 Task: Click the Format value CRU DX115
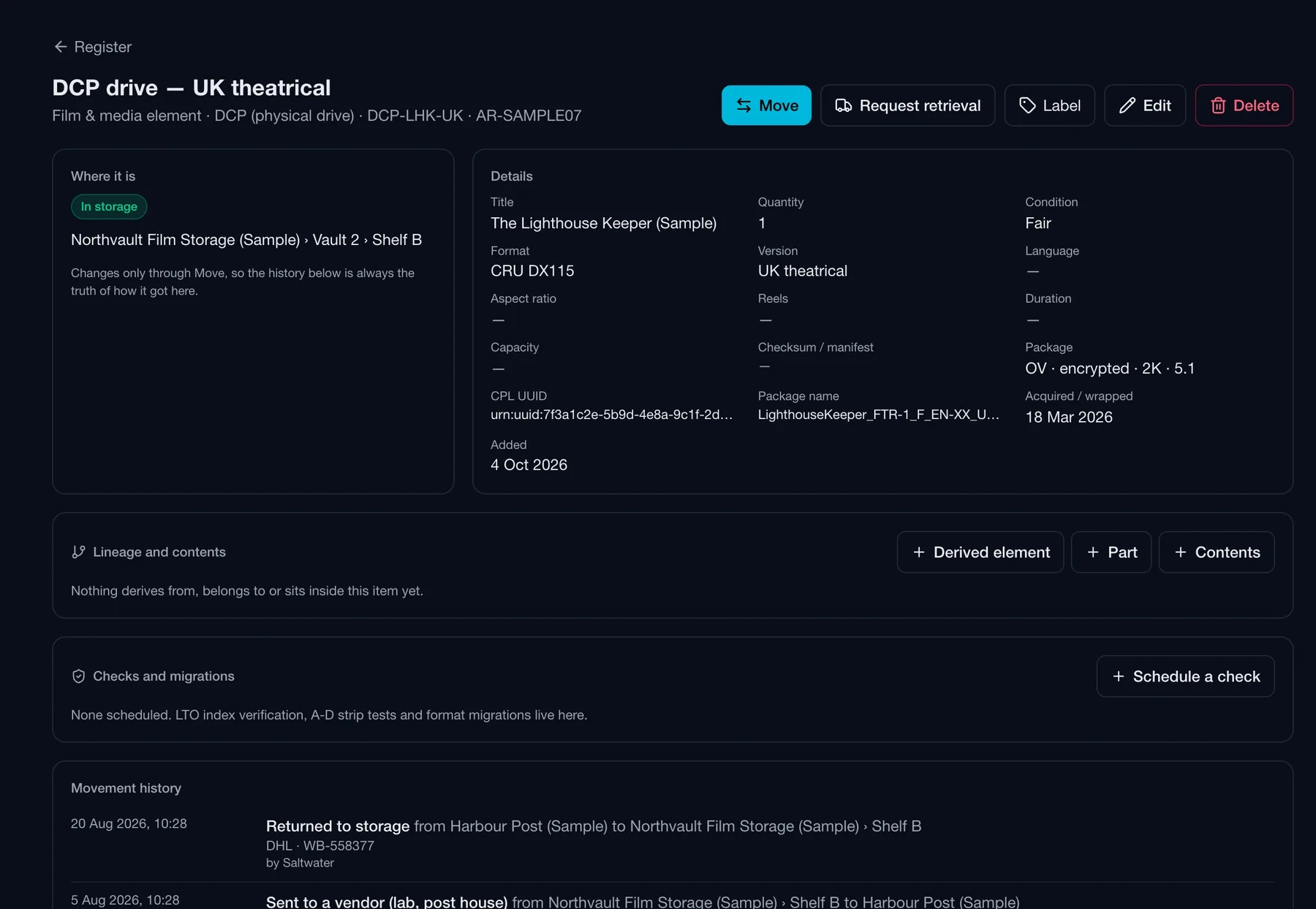tap(532, 271)
